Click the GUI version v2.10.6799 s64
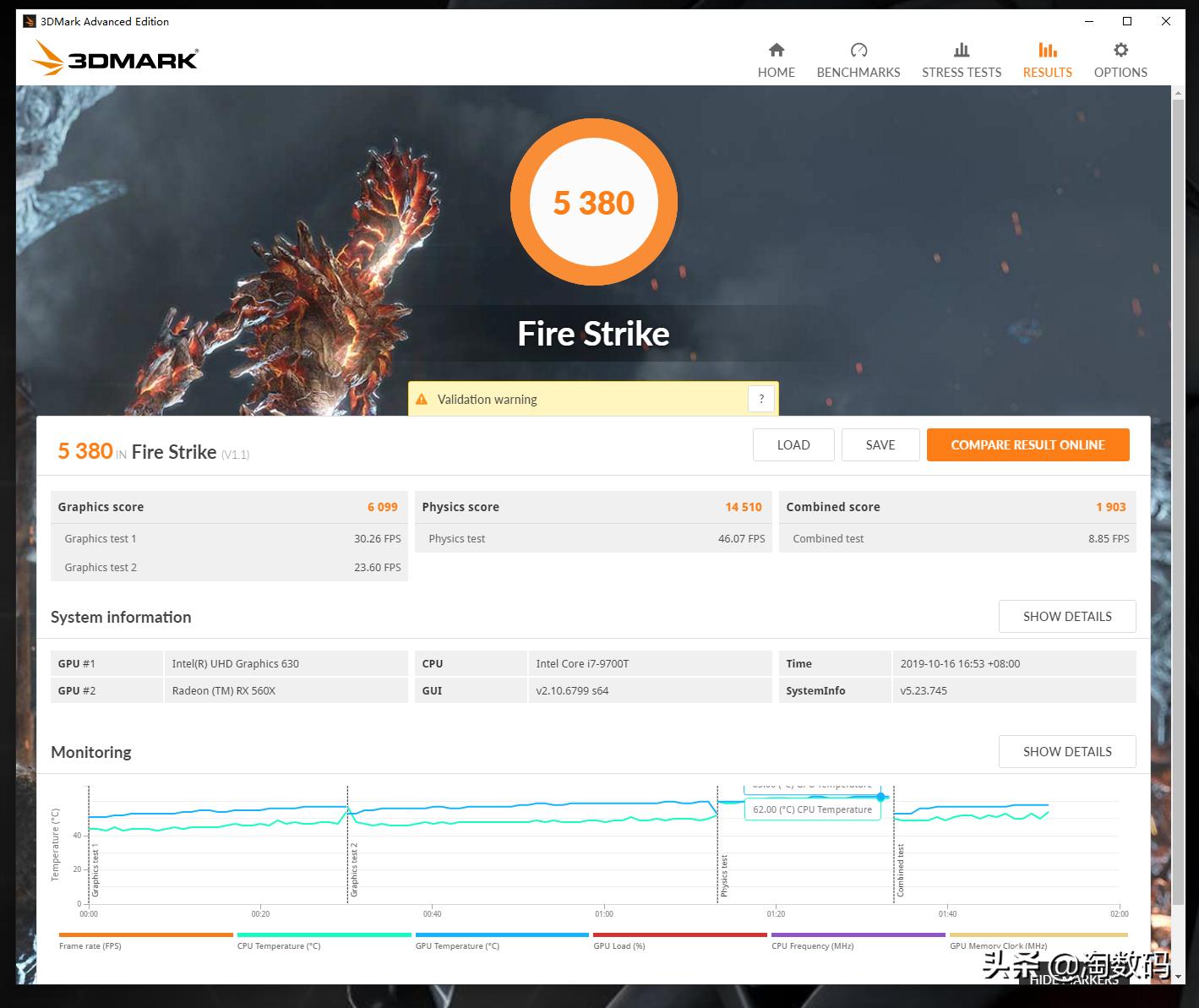The width and height of the screenshot is (1199, 1008). [650, 690]
